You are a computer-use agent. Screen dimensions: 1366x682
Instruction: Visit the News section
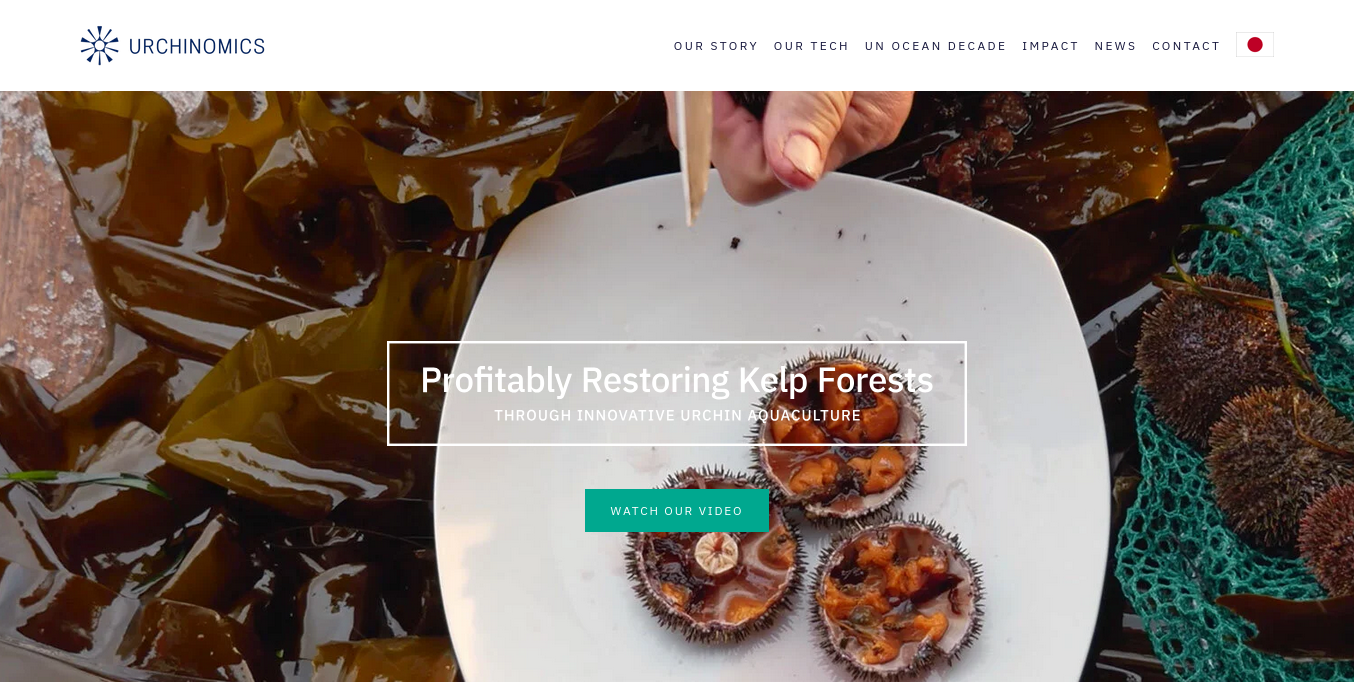coord(1115,46)
